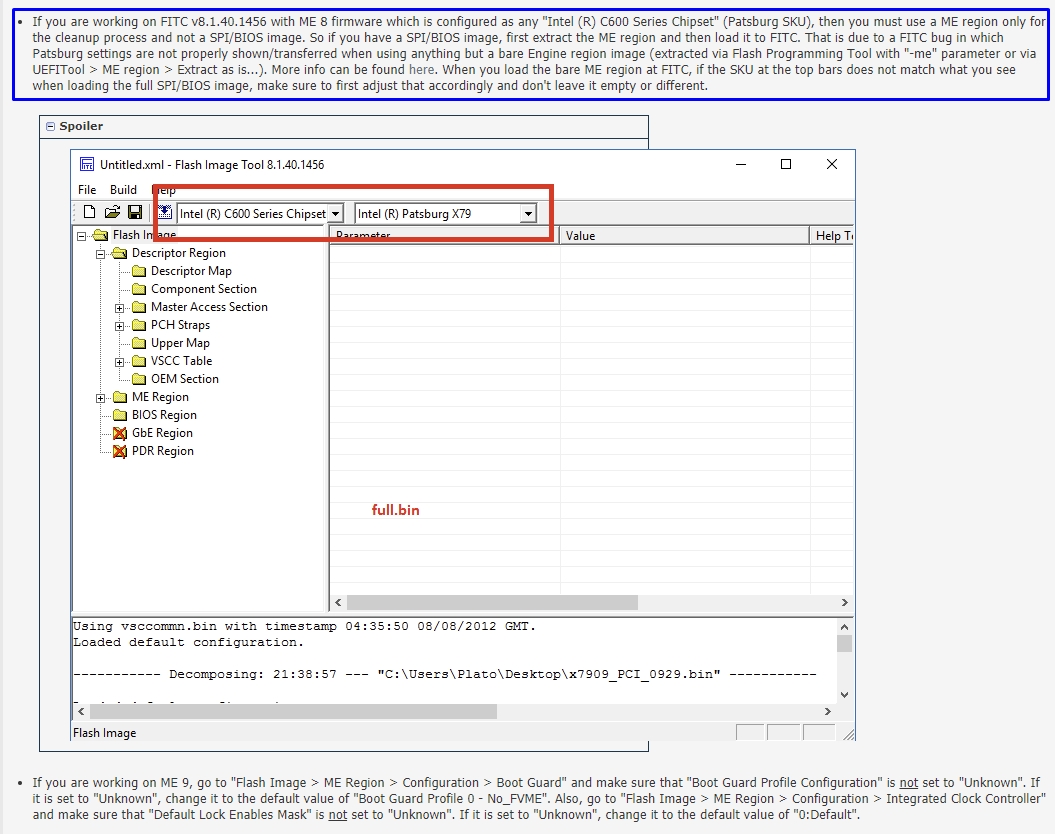The height and width of the screenshot is (834, 1055).
Task: Click the Build image icon beside Save
Action: (x=165, y=212)
